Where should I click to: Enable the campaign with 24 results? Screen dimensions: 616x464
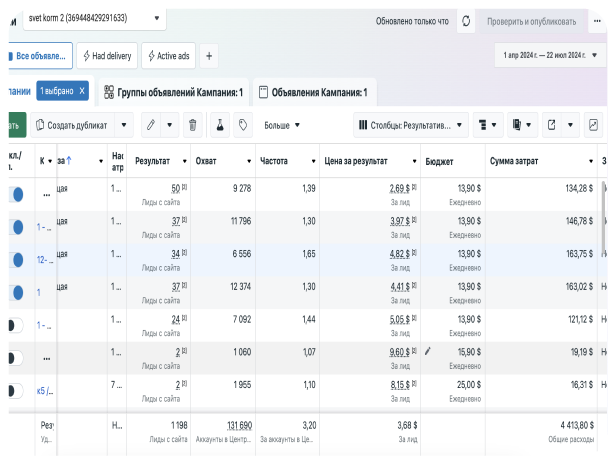(14, 324)
